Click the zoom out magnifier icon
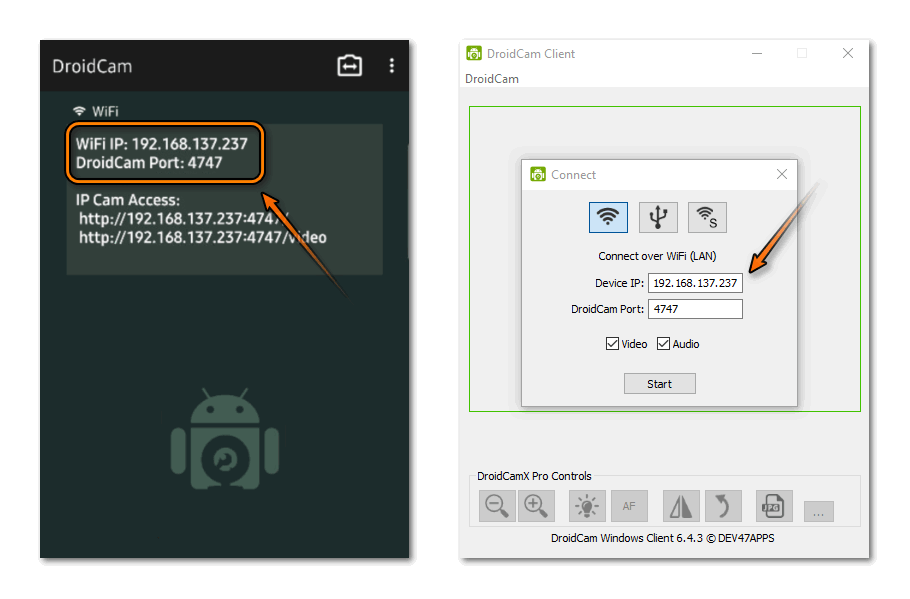 [497, 506]
